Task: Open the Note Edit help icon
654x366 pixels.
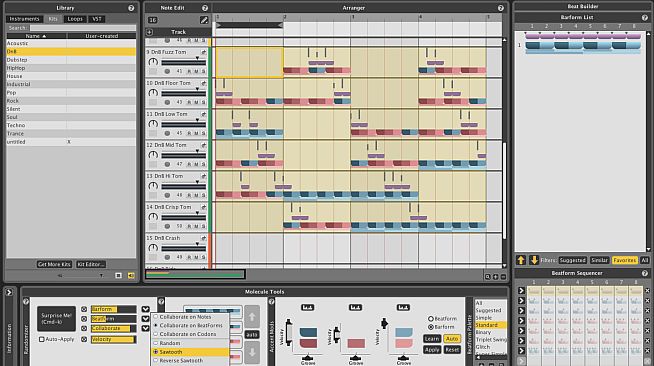Action: pyautogui.click(x=205, y=8)
